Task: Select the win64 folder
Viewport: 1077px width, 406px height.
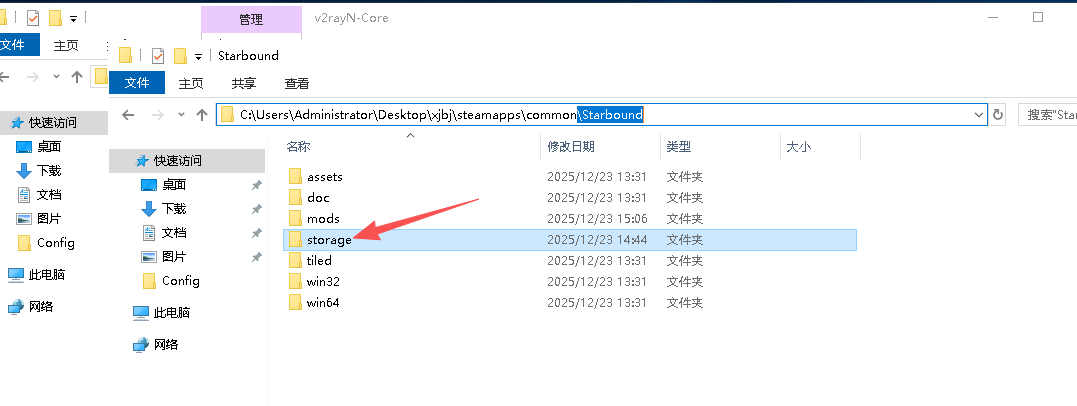Action: click(323, 303)
